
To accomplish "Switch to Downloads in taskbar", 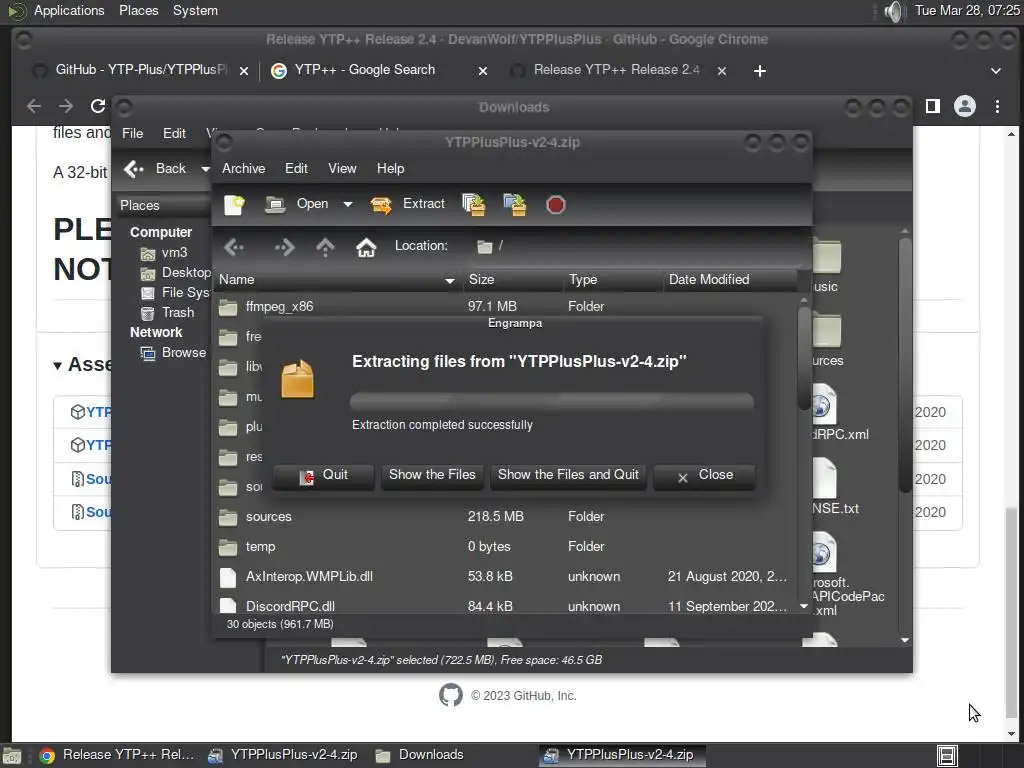I will pos(419,755).
